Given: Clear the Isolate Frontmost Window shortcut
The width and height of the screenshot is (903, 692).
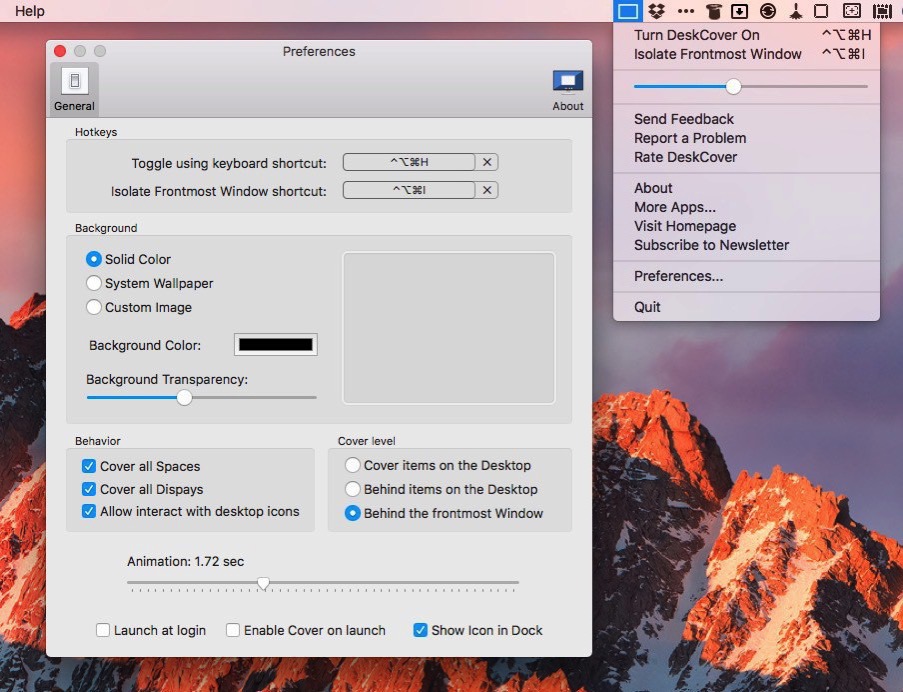Looking at the screenshot, I should 487,190.
